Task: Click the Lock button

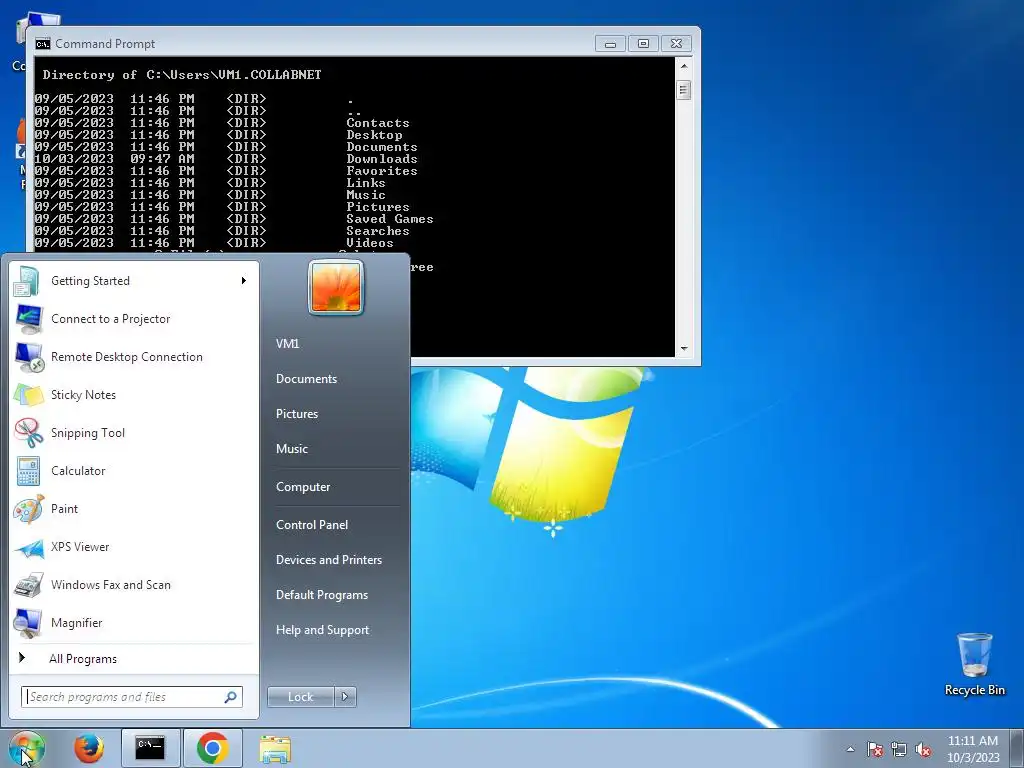Action: [x=301, y=697]
